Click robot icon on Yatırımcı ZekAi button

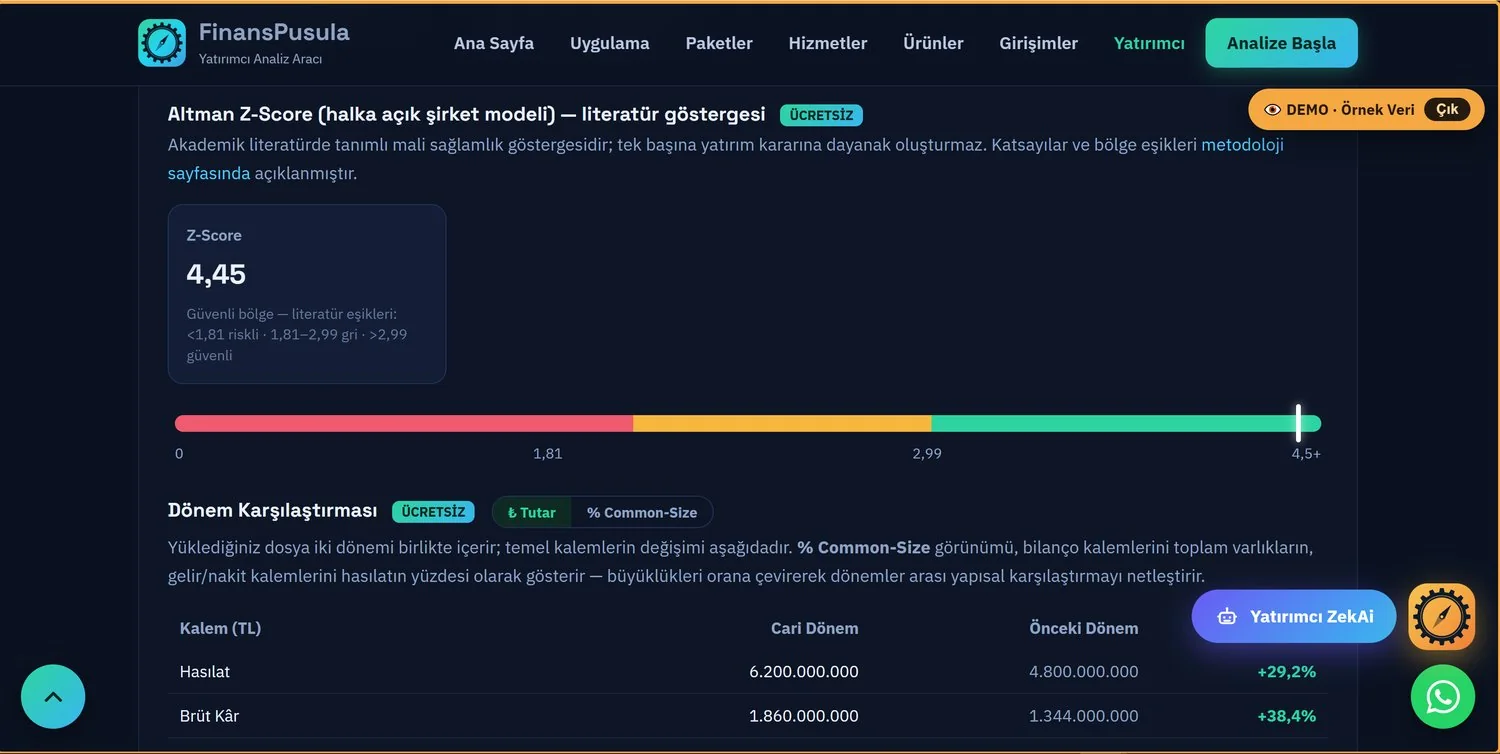[1226, 617]
